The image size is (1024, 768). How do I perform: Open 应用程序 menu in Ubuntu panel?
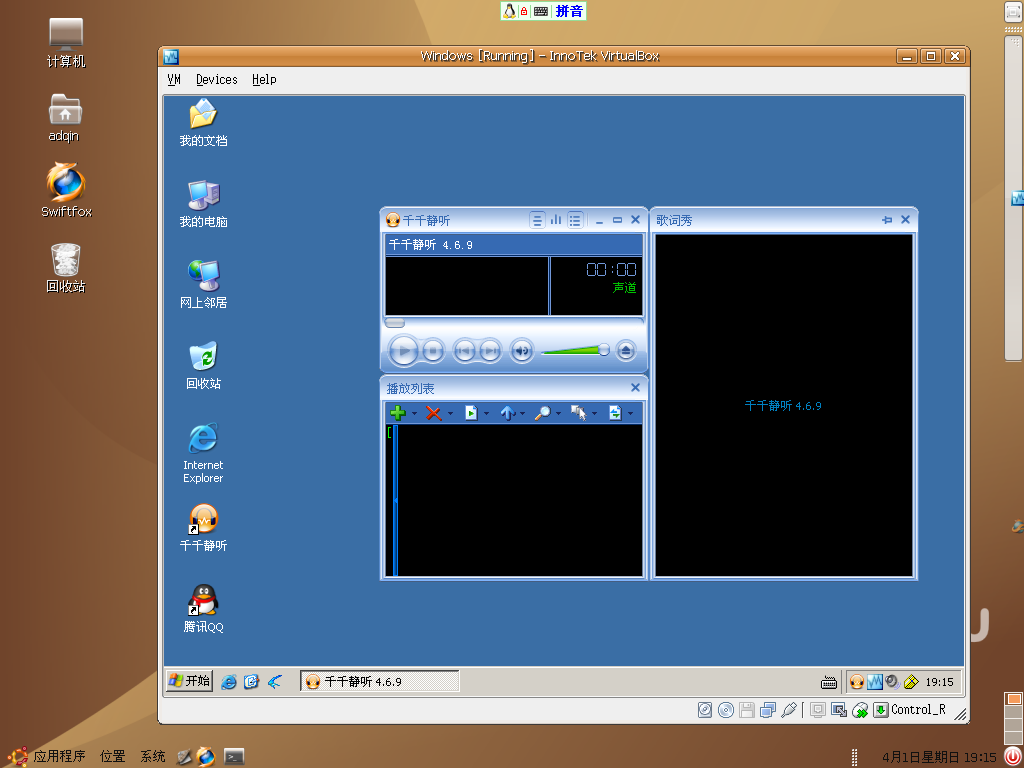[x=59, y=756]
